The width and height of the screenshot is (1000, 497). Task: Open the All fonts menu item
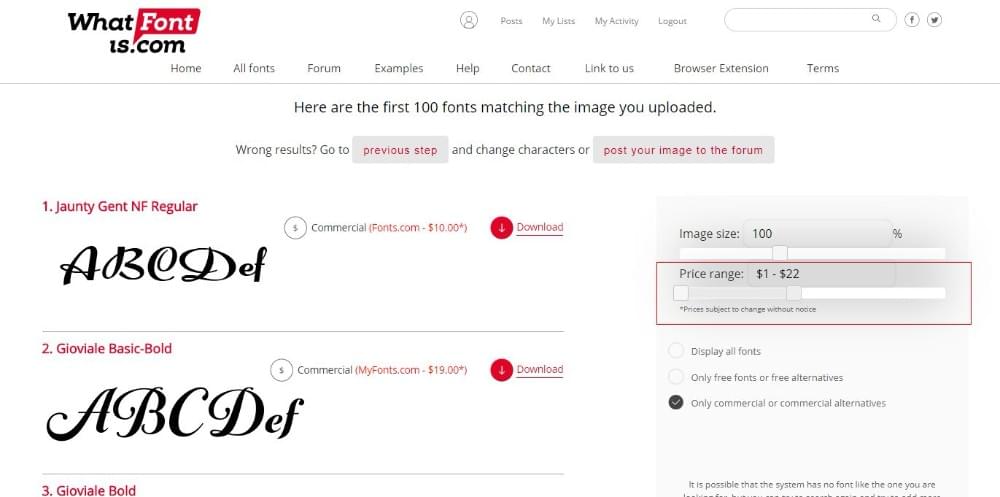254,68
